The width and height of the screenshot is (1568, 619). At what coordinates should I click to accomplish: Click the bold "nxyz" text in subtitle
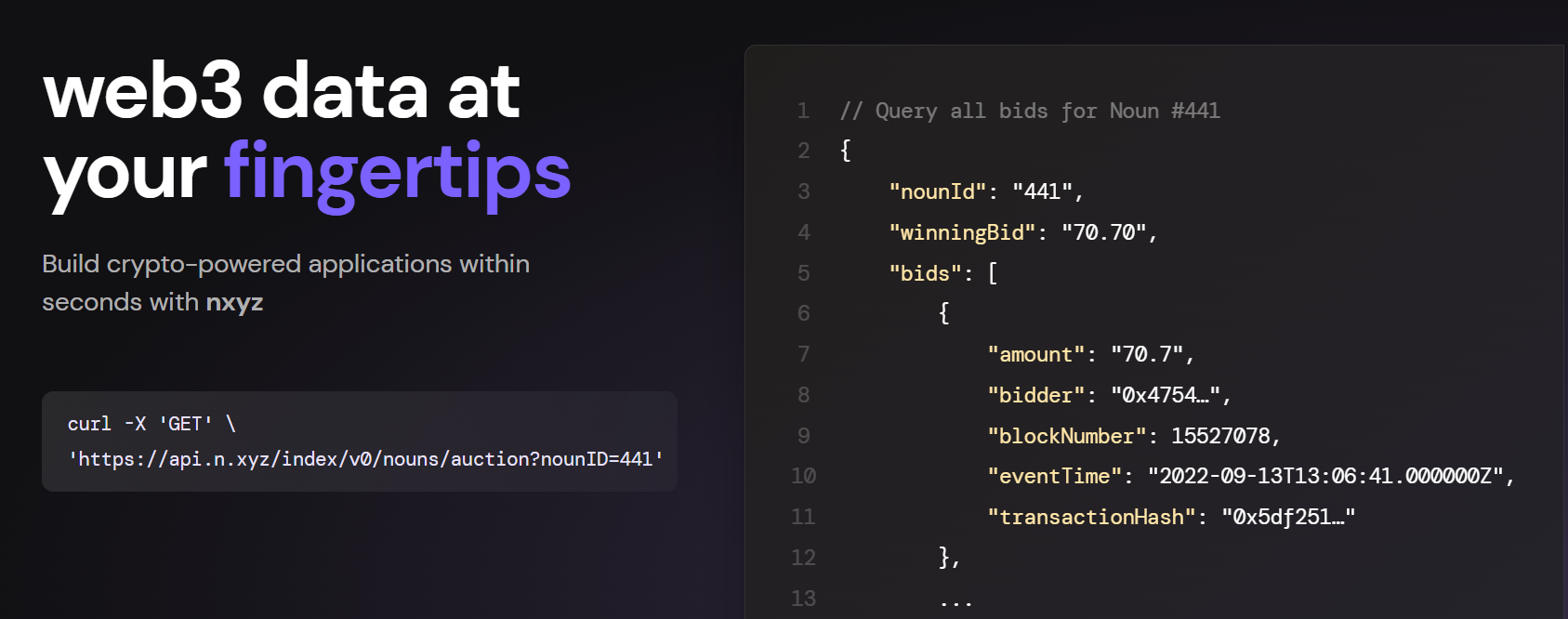pyautogui.click(x=234, y=303)
